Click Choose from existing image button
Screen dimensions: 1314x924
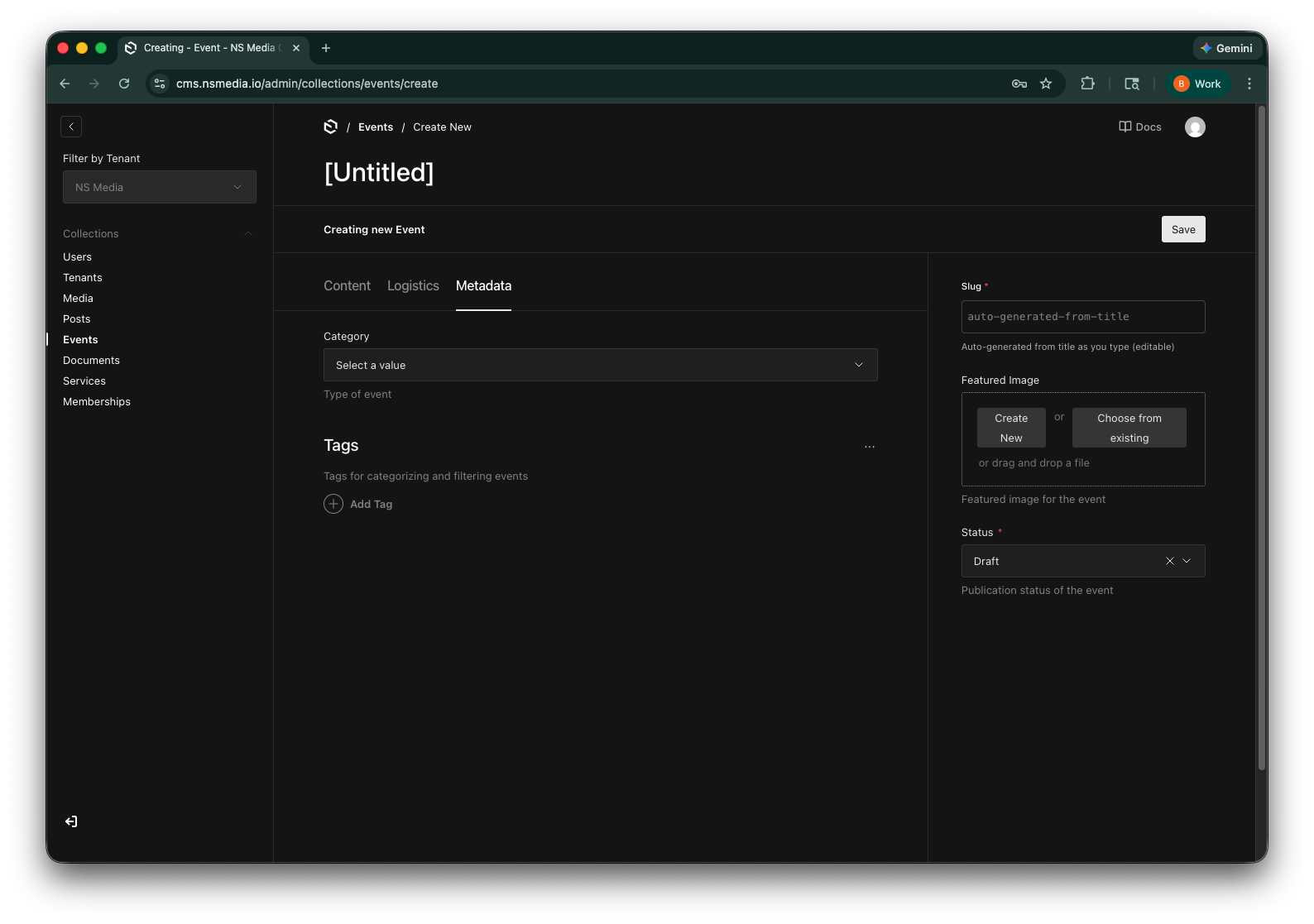click(1129, 428)
